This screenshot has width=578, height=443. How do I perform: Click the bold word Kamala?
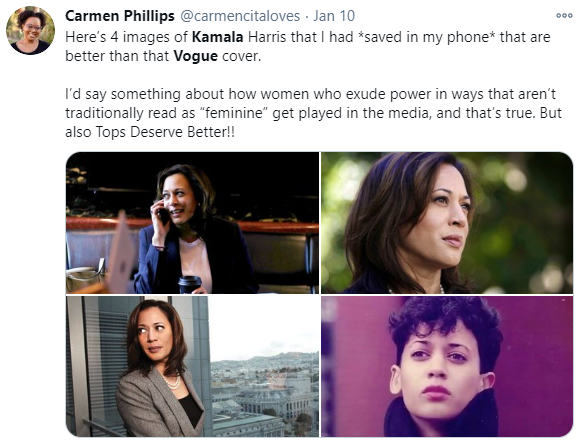217,37
